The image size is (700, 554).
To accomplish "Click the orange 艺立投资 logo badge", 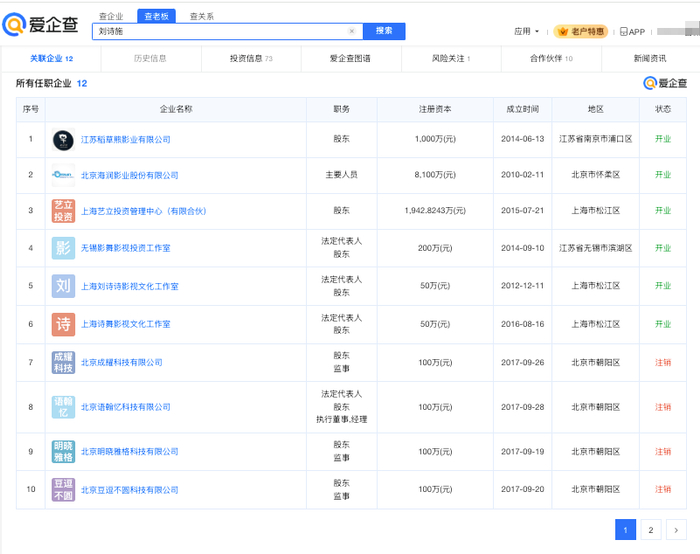I will (x=63, y=211).
